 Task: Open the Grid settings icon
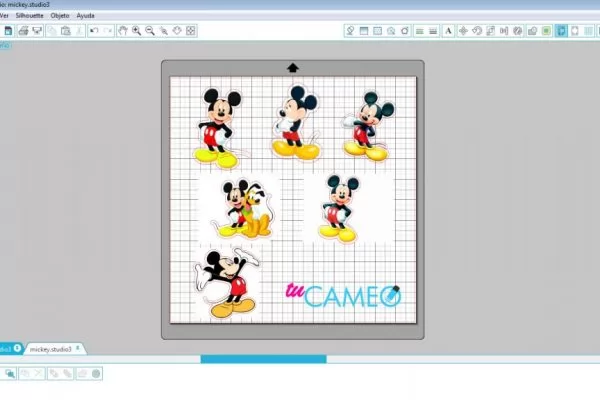[589, 31]
